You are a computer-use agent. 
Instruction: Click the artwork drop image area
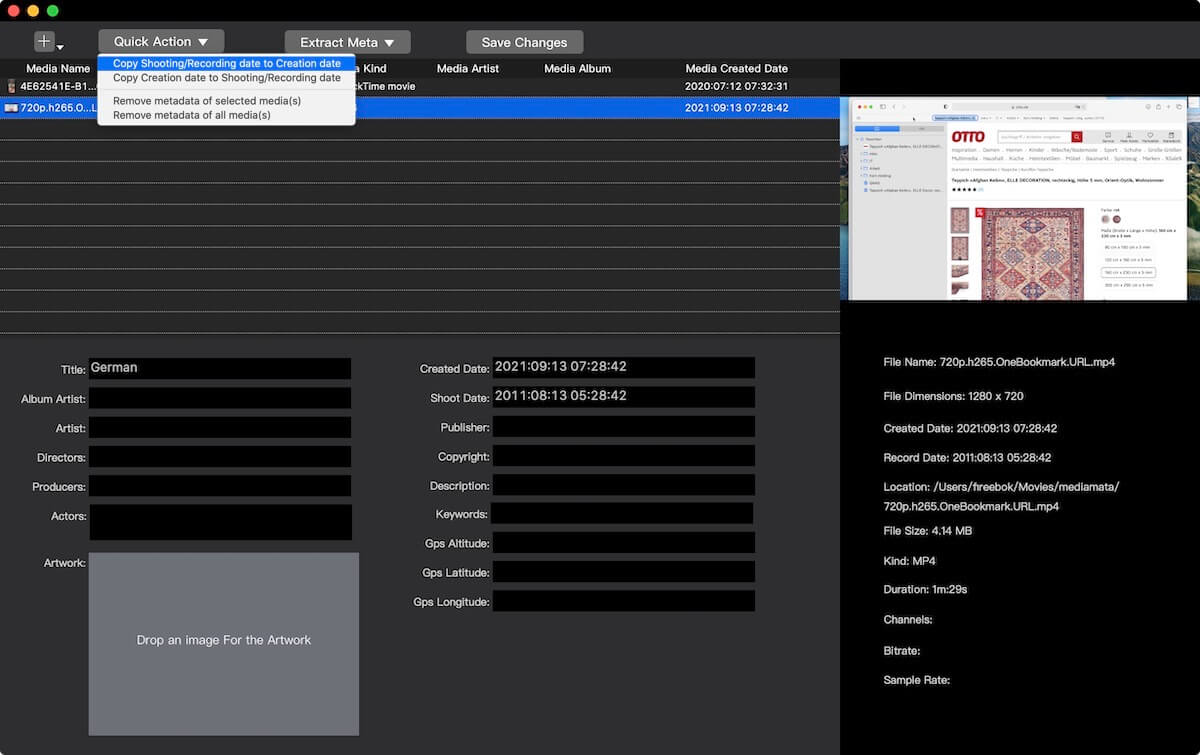tap(224, 644)
